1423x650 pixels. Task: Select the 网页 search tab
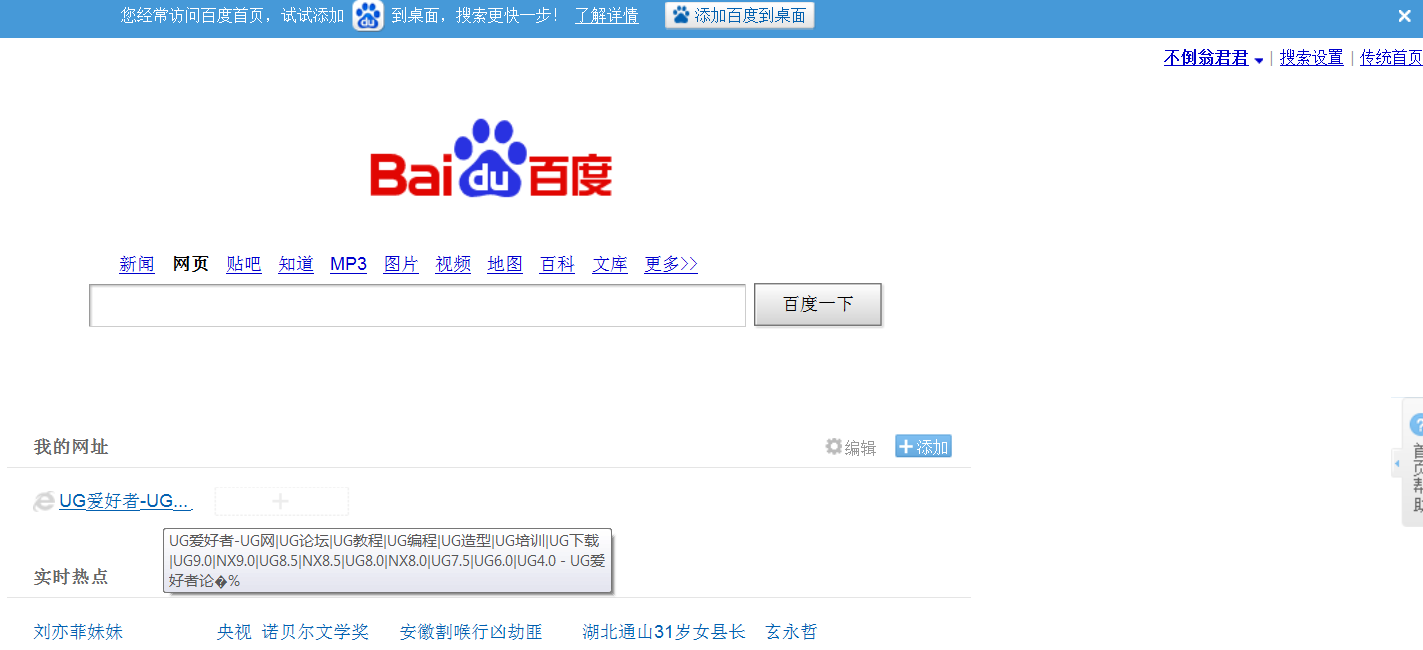(191, 264)
